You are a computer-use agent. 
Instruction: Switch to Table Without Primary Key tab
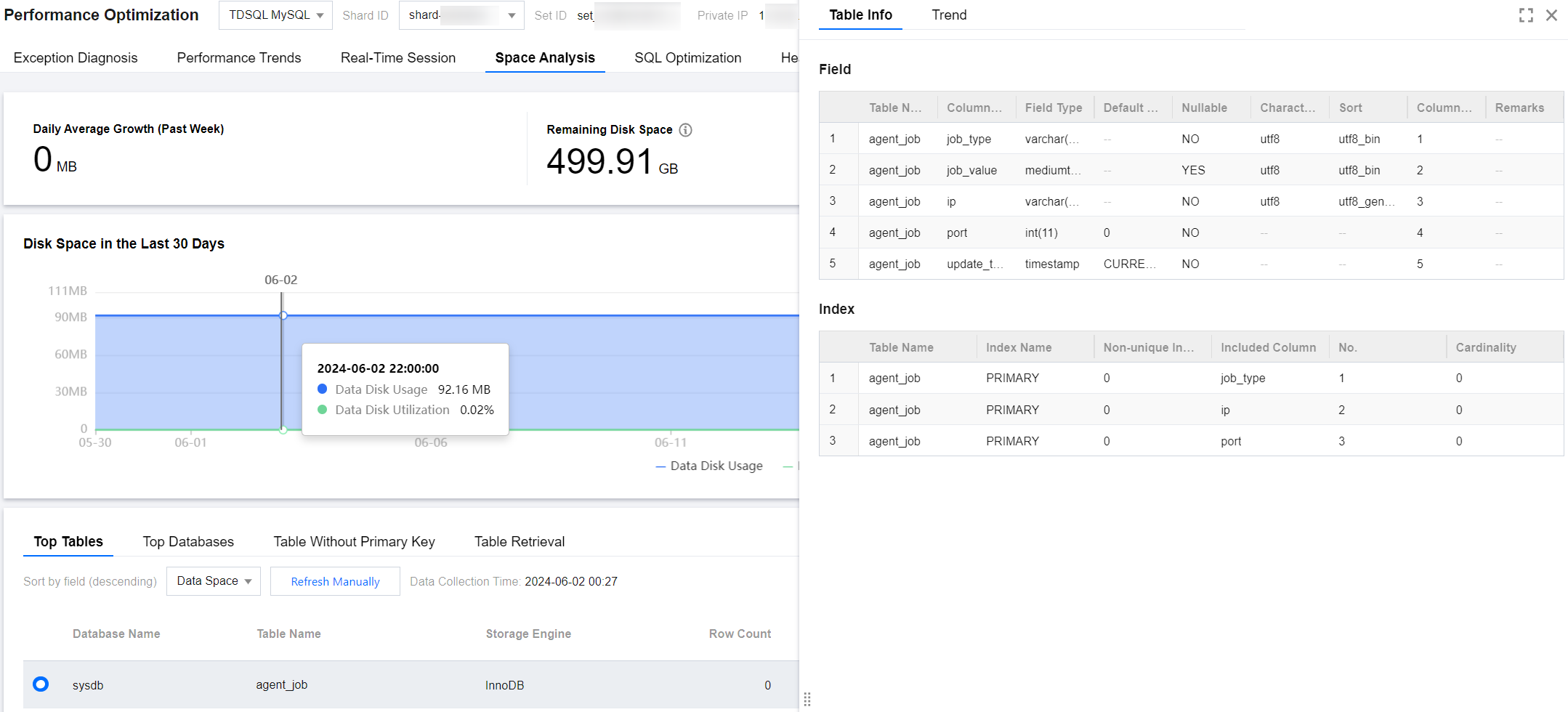pos(354,542)
